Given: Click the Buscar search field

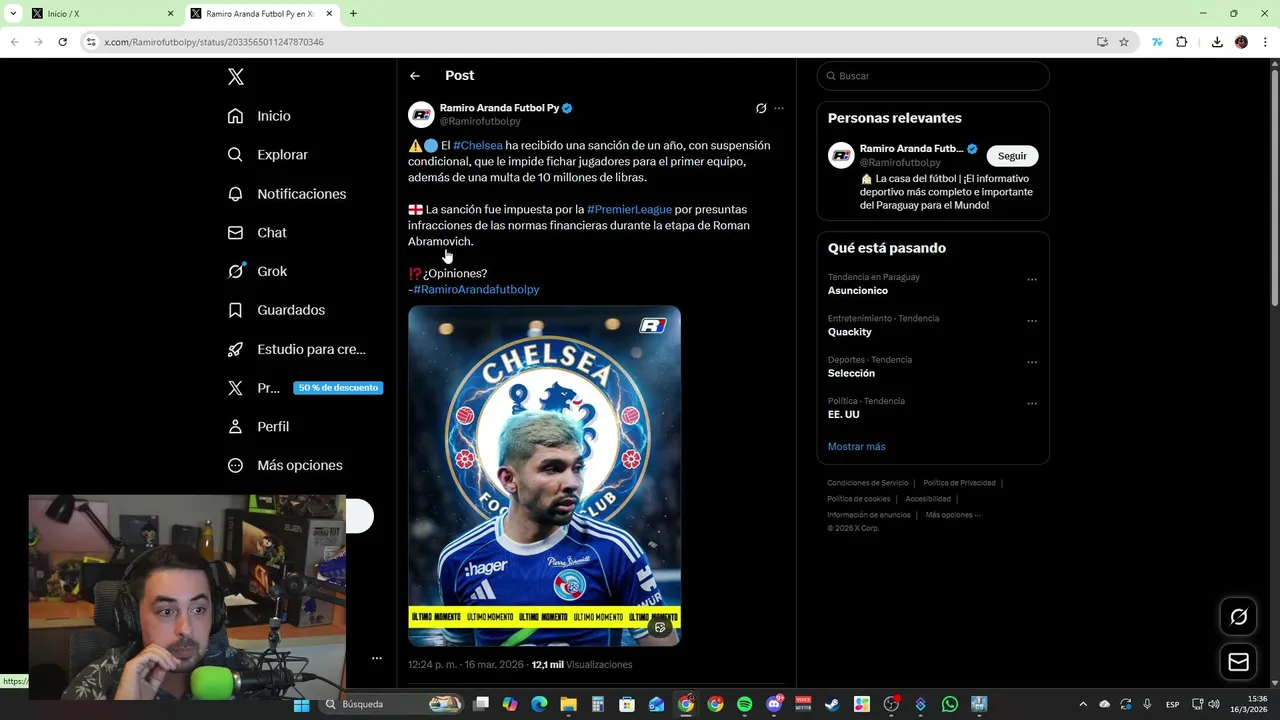Looking at the screenshot, I should pyautogui.click(x=933, y=76).
